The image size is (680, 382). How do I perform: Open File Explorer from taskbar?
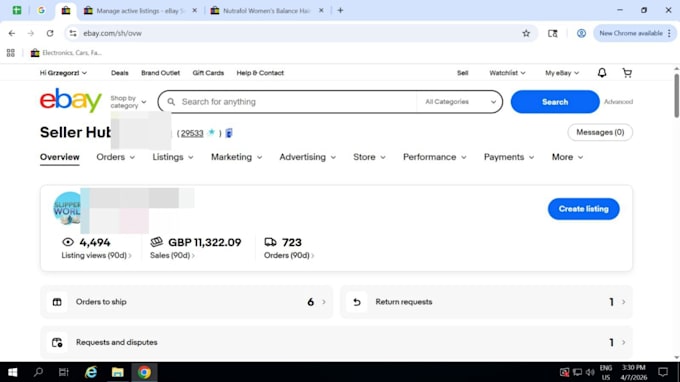[x=118, y=372]
